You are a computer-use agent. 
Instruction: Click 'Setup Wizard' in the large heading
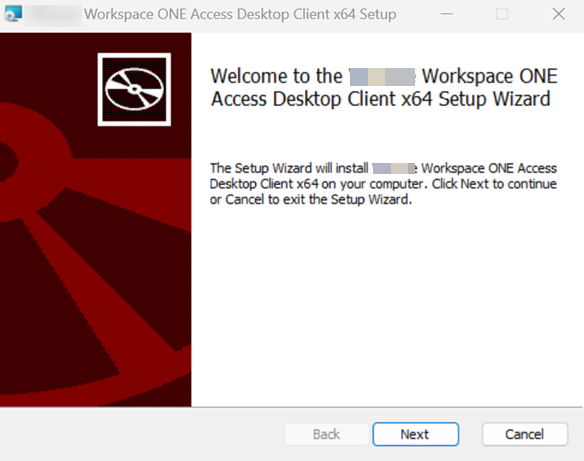[x=494, y=99]
